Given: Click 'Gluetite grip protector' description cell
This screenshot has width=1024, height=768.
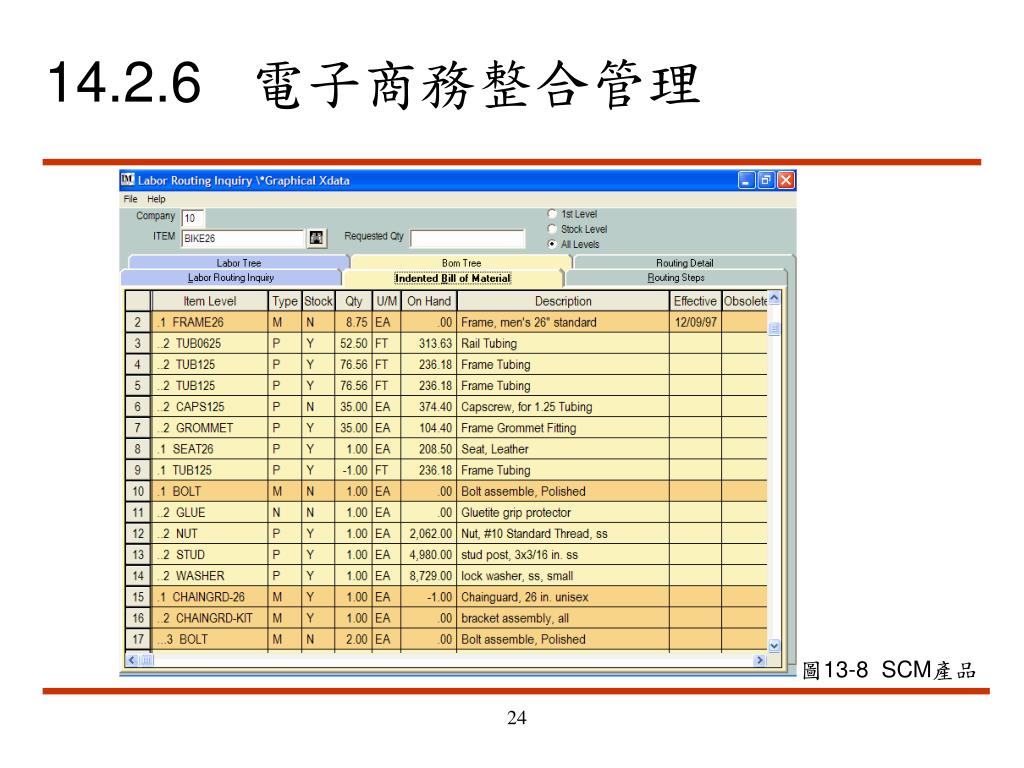Looking at the screenshot, I should (563, 512).
